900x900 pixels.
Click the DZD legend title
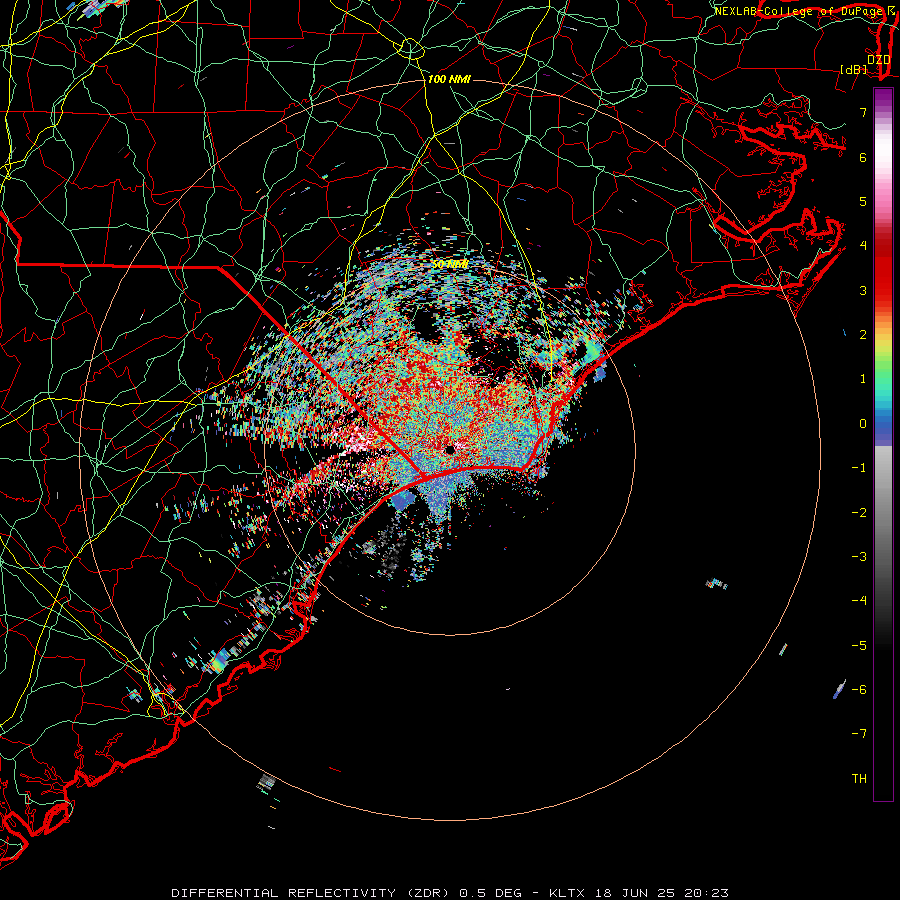coord(879,59)
